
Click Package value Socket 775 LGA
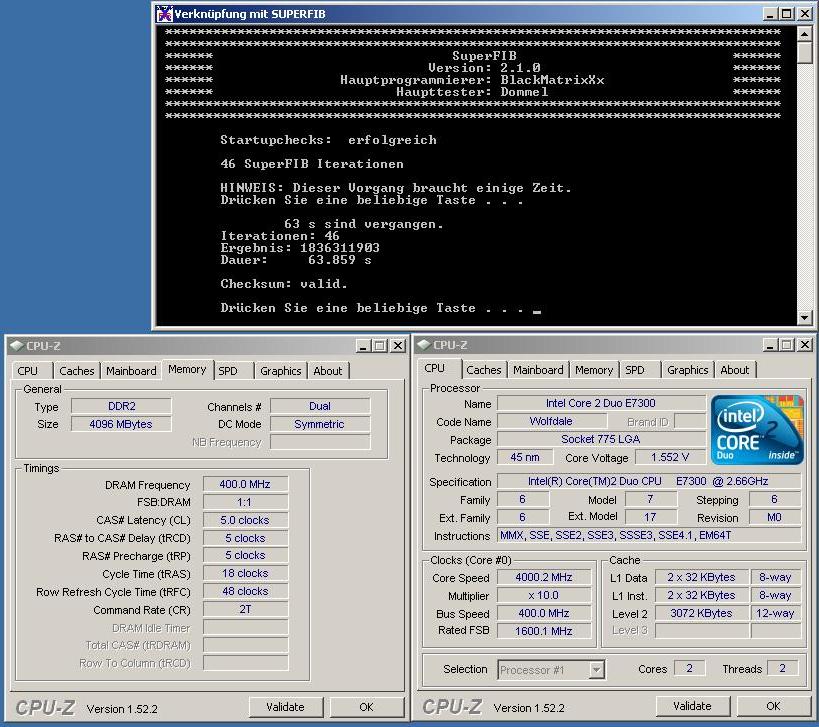(x=601, y=439)
